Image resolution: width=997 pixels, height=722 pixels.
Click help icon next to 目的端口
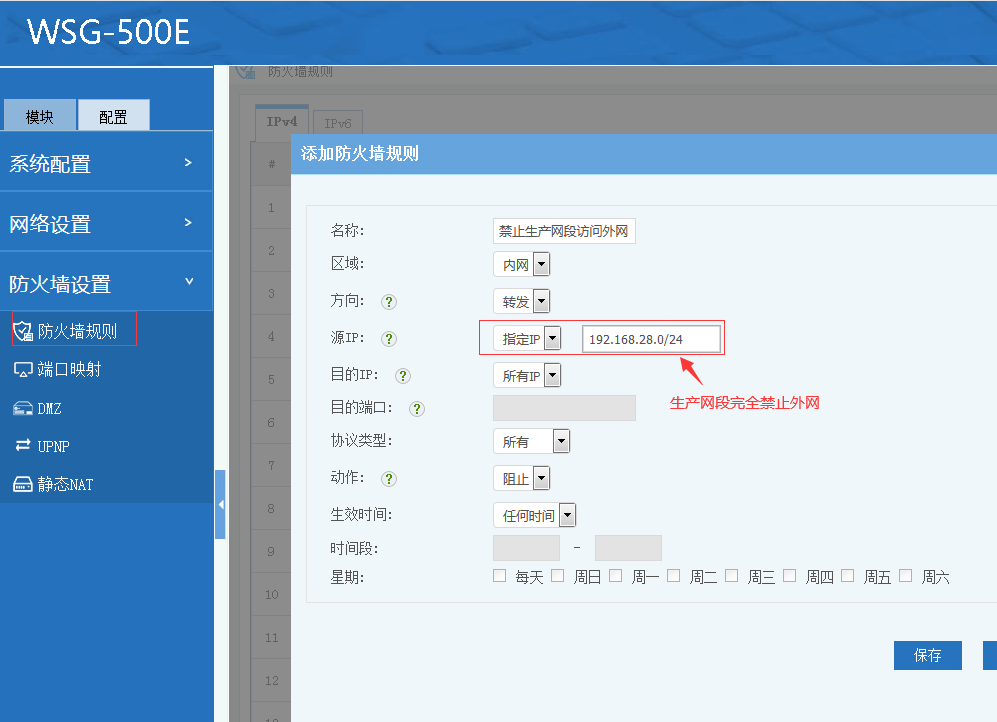[417, 408]
